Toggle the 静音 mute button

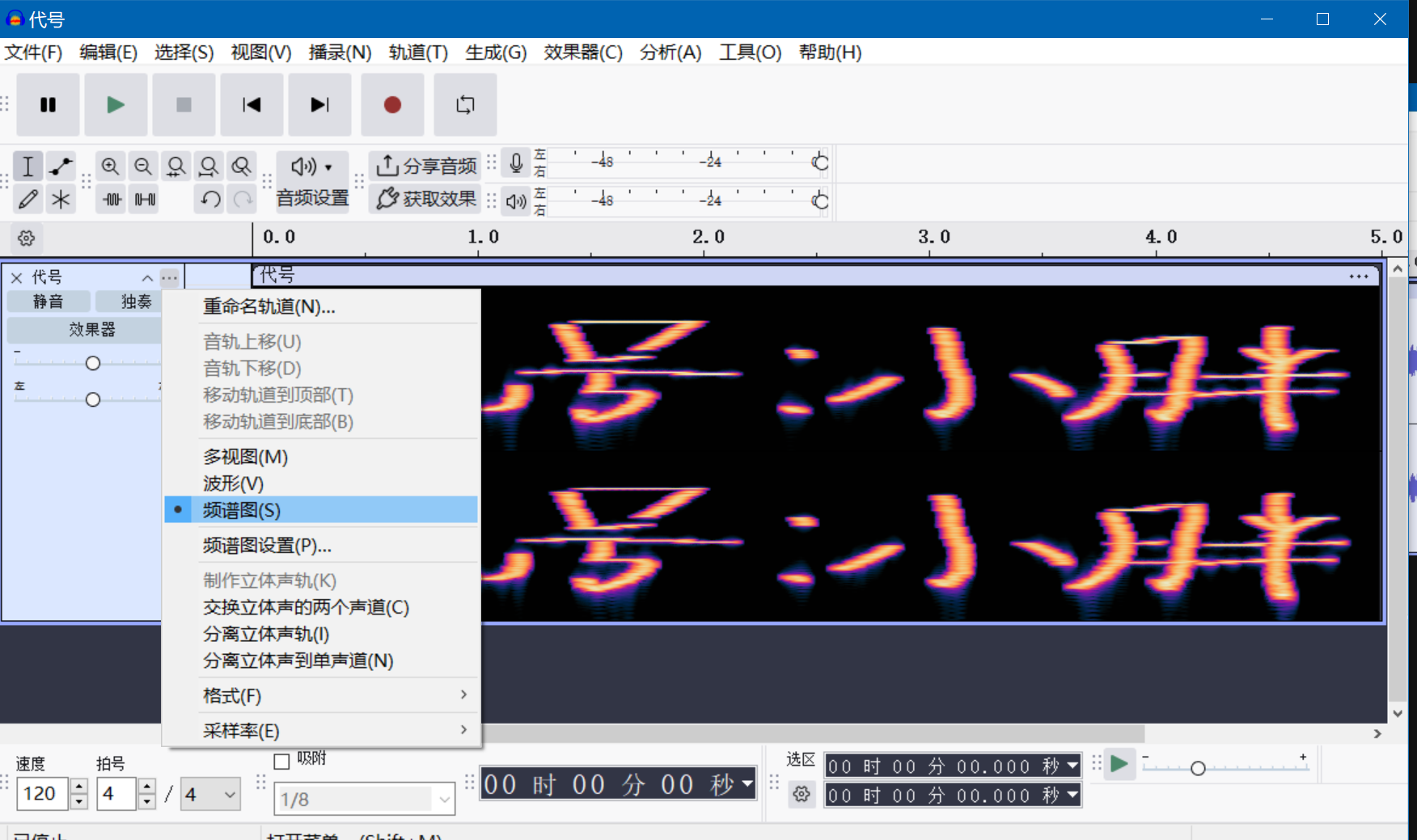(48, 302)
